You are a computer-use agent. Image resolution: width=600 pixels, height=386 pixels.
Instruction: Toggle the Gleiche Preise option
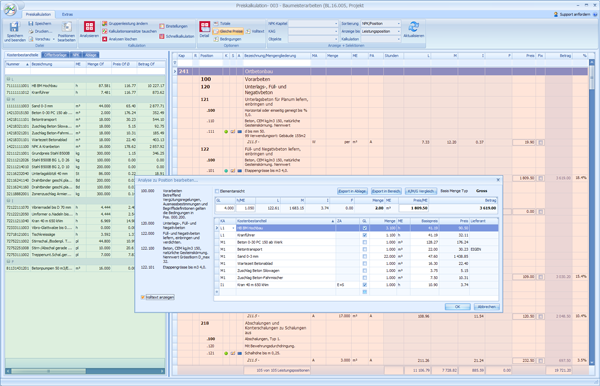[x=228, y=31]
